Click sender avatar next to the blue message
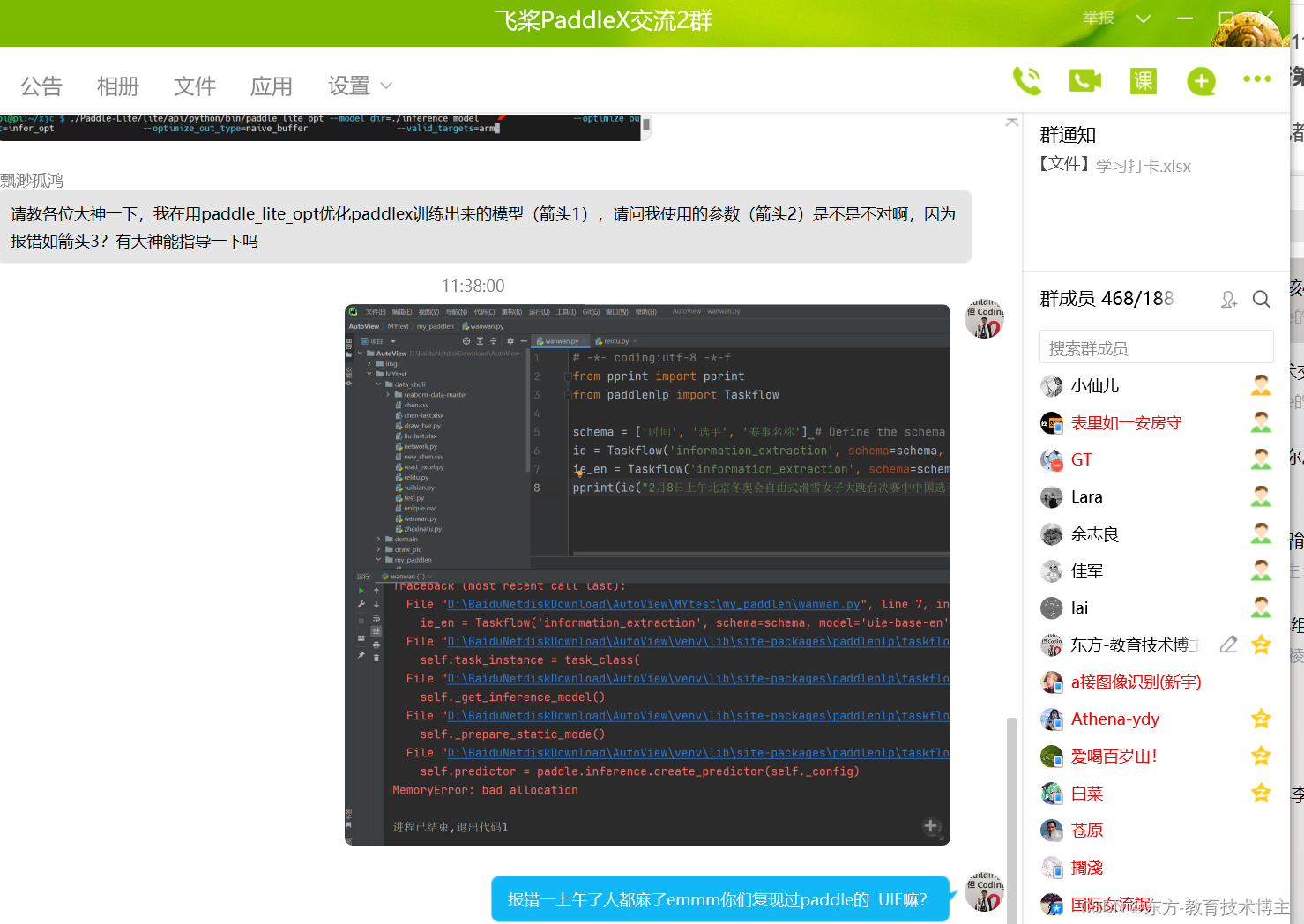This screenshot has height=924, width=1304. 984,891
